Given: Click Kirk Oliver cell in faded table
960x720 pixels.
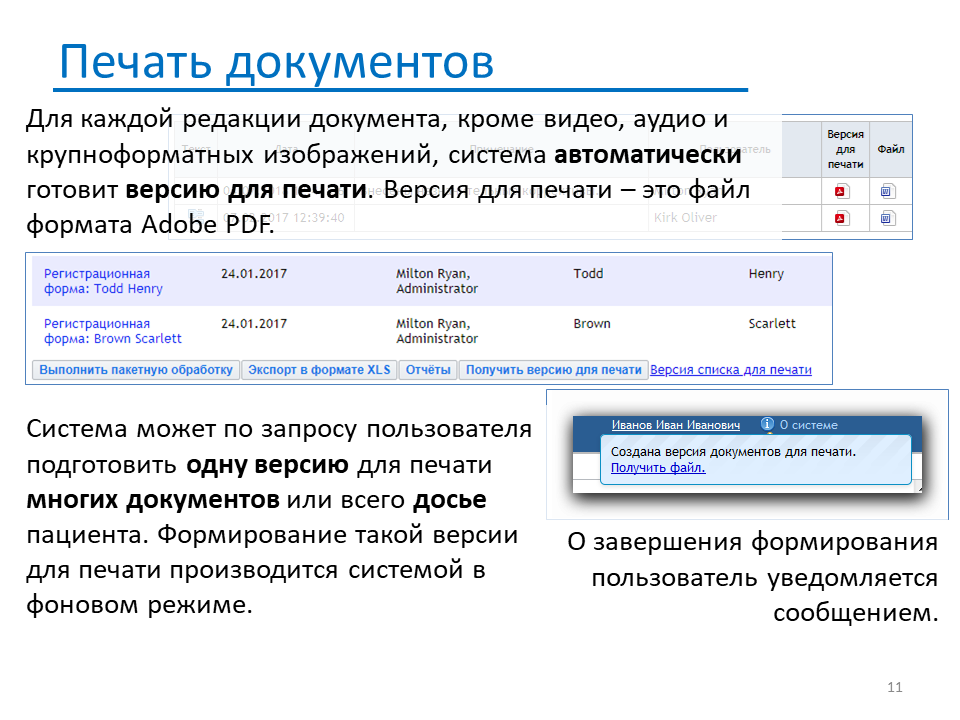Looking at the screenshot, I should coord(685,217).
